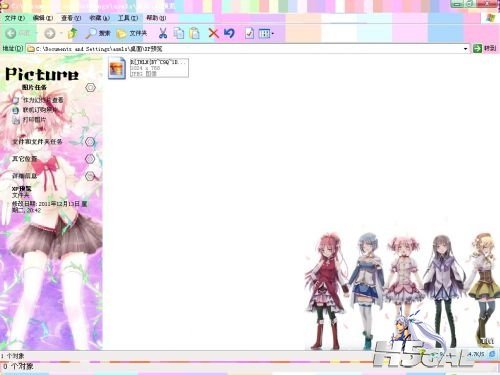The image size is (500, 375).
Task: Expand the address bar dropdown arrow
Action: pyautogui.click(x=465, y=49)
